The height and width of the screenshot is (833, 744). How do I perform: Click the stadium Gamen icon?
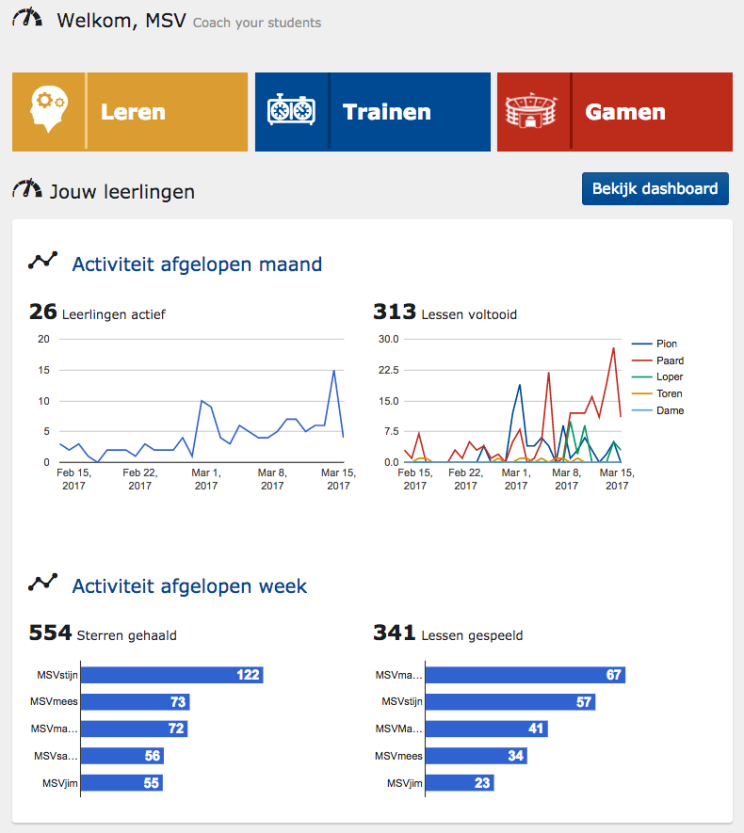point(531,110)
